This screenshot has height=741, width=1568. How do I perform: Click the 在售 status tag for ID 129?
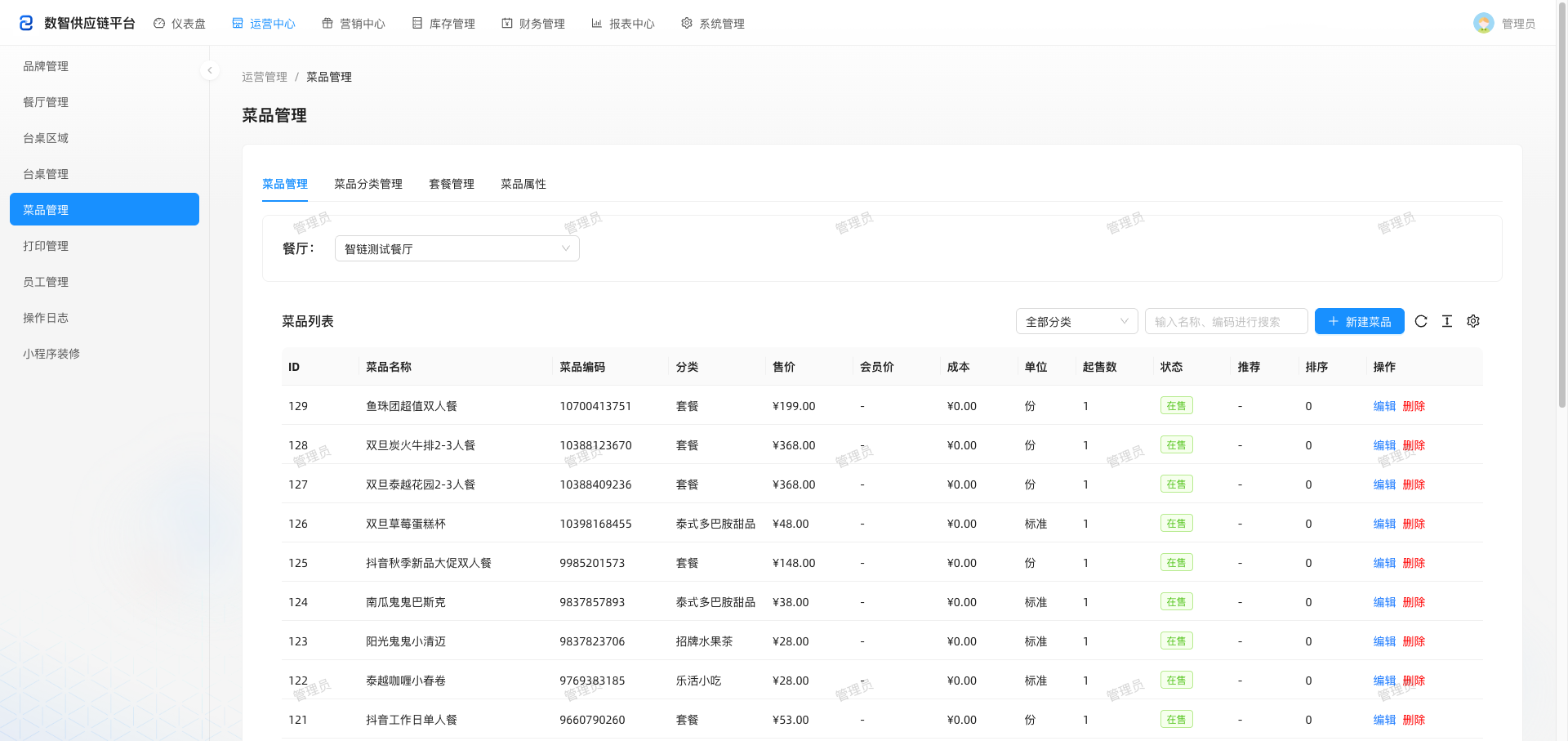1176,405
